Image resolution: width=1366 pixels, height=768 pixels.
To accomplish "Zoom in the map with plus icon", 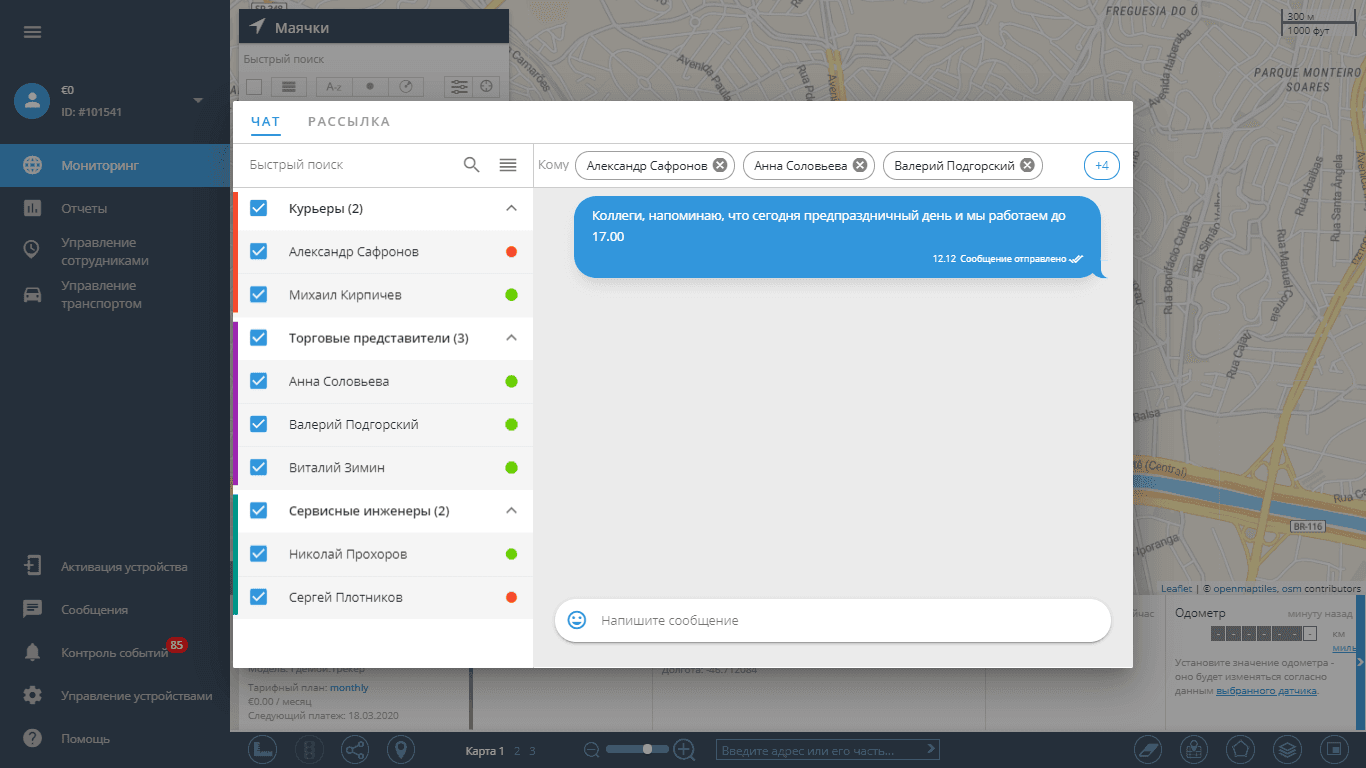I will click(684, 749).
